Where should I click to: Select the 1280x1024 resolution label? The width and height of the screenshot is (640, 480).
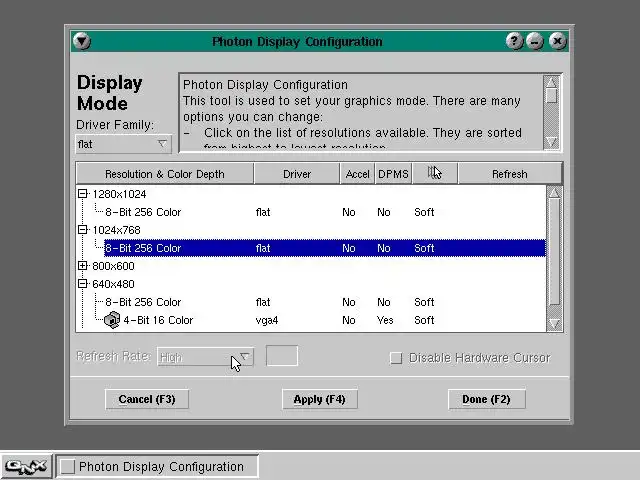[119, 194]
